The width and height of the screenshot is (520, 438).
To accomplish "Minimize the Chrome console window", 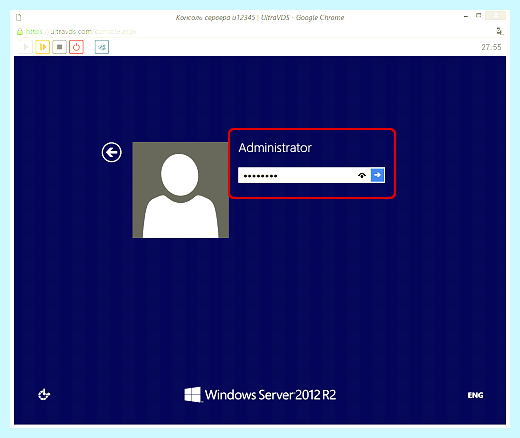I will pyautogui.click(x=466, y=16).
